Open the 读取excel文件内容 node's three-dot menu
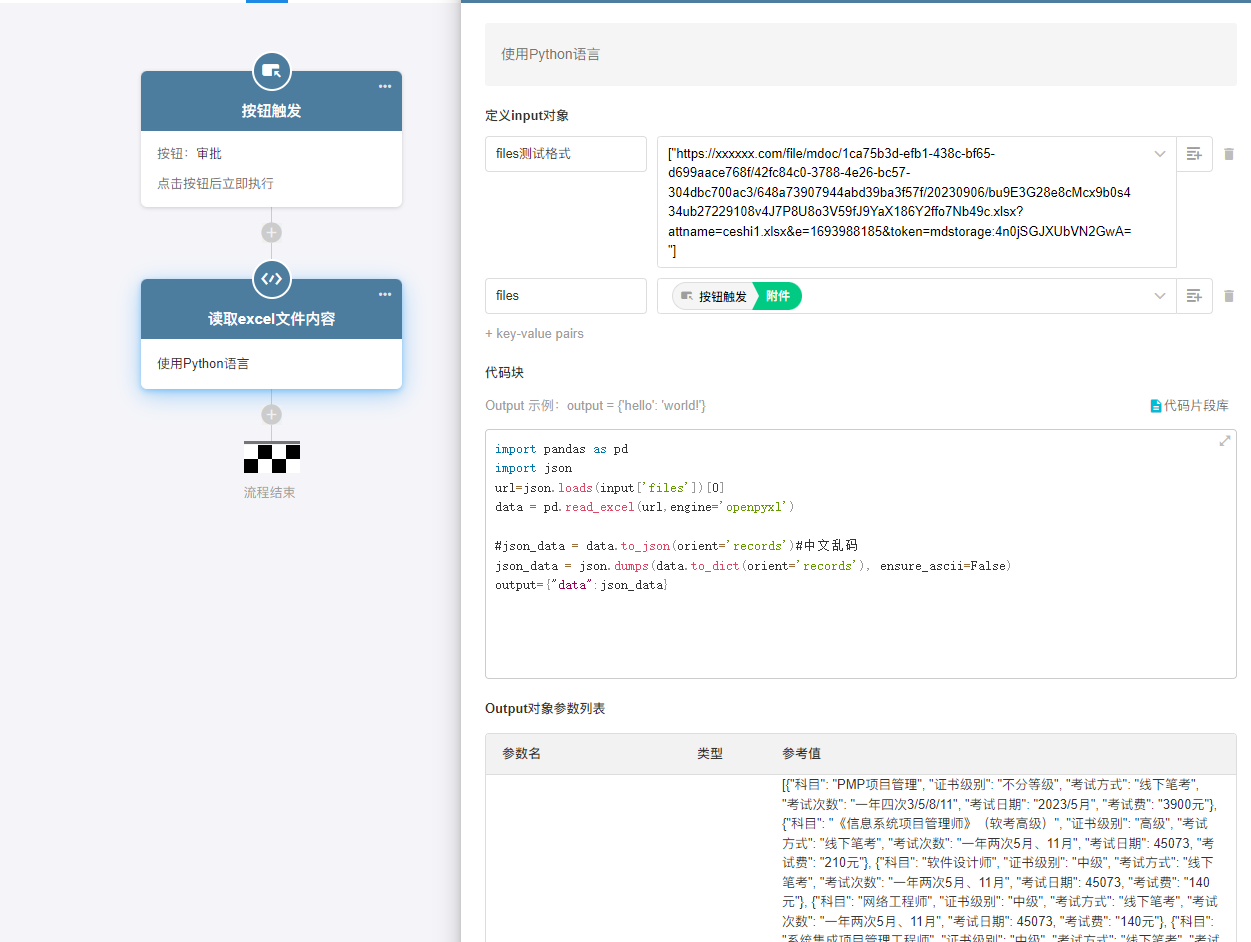 click(x=385, y=295)
